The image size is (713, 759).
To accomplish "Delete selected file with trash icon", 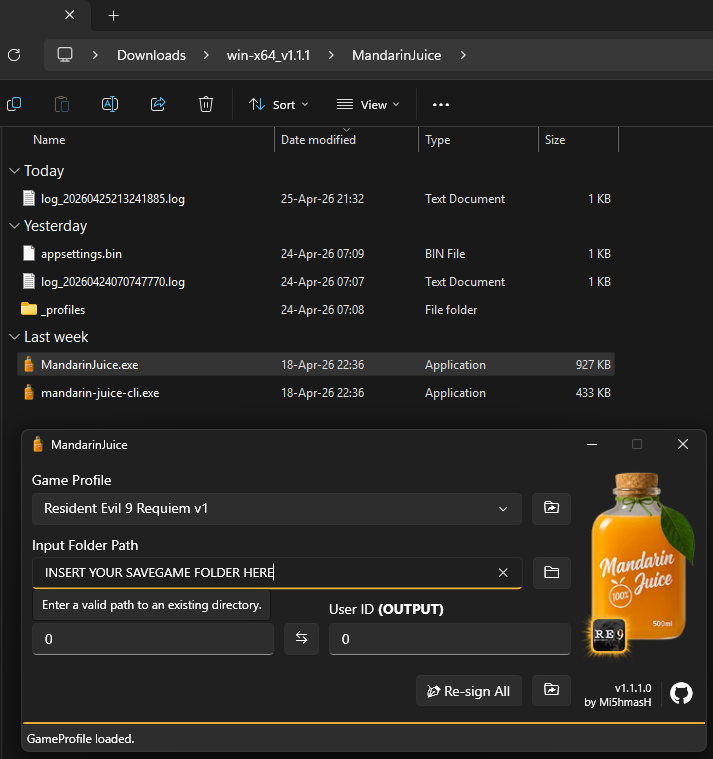I will point(206,104).
